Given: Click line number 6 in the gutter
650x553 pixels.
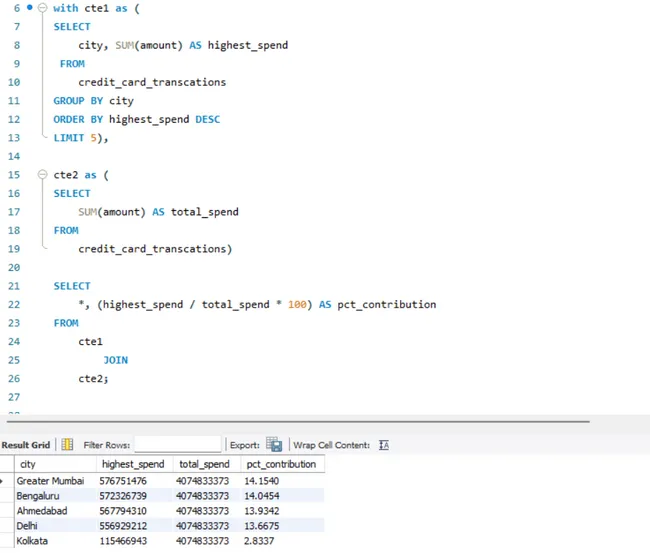Looking at the screenshot, I should point(17,8).
